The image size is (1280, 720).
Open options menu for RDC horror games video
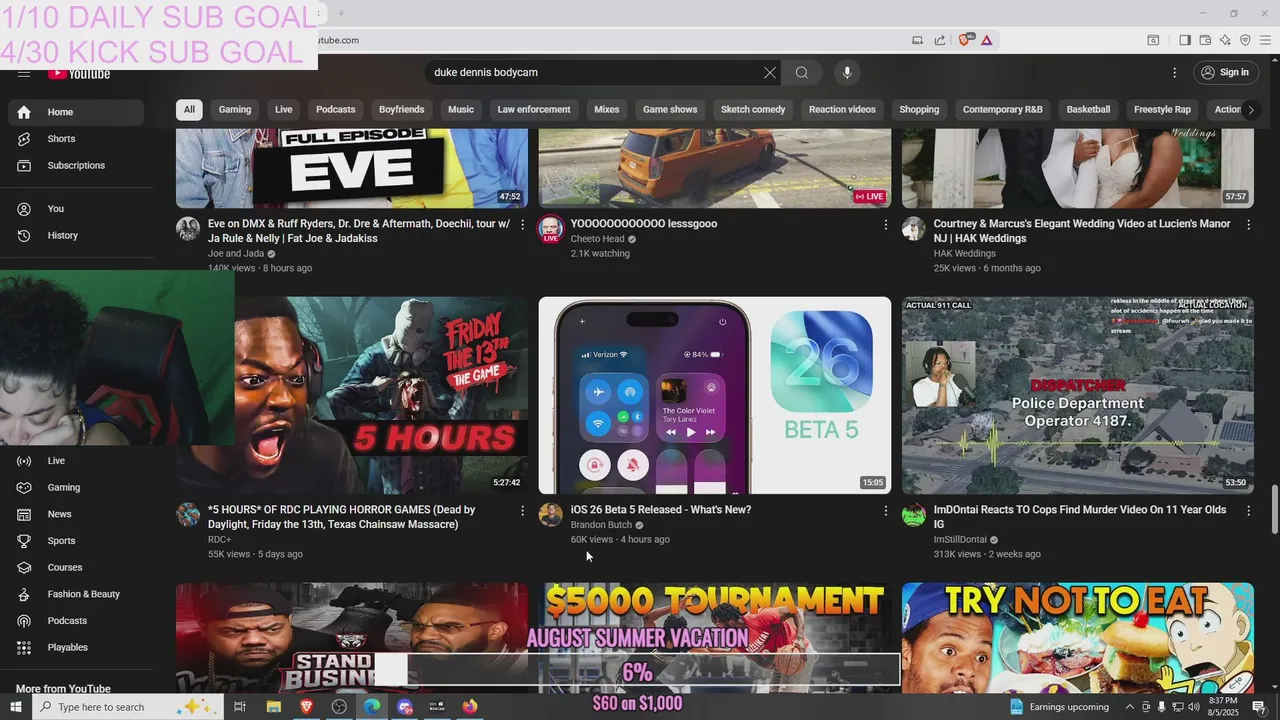tap(522, 511)
